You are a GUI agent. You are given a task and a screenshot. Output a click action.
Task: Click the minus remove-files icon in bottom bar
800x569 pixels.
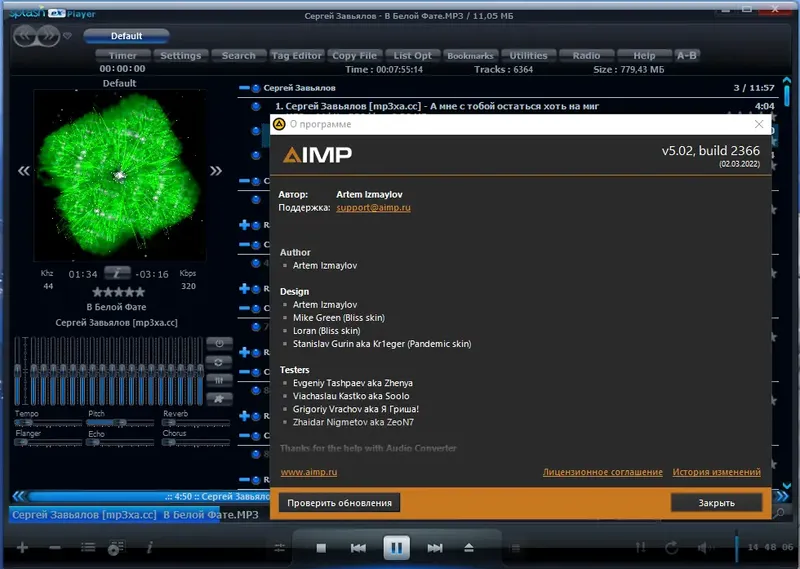pyautogui.click(x=55, y=548)
